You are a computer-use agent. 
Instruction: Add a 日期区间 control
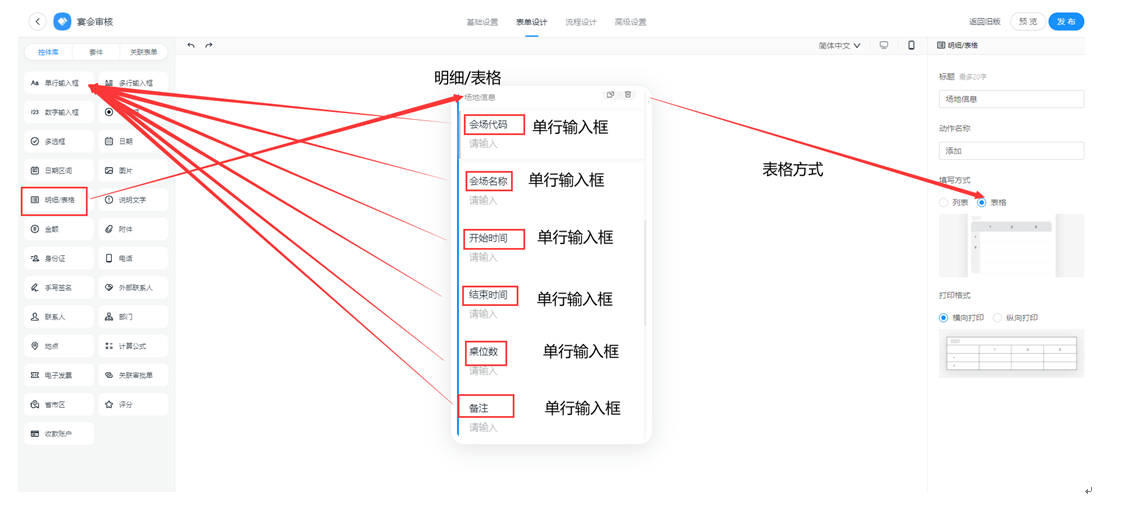59,171
